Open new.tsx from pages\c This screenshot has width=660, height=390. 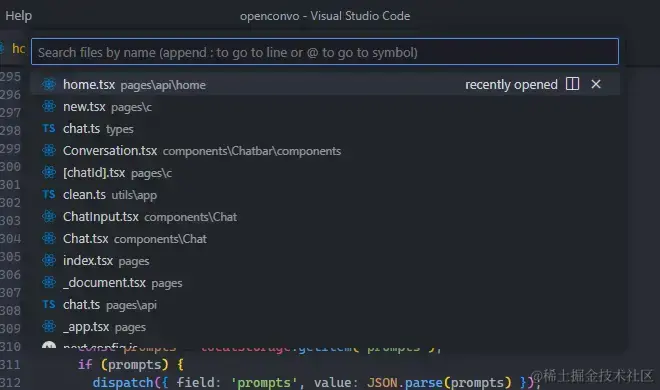point(325,106)
